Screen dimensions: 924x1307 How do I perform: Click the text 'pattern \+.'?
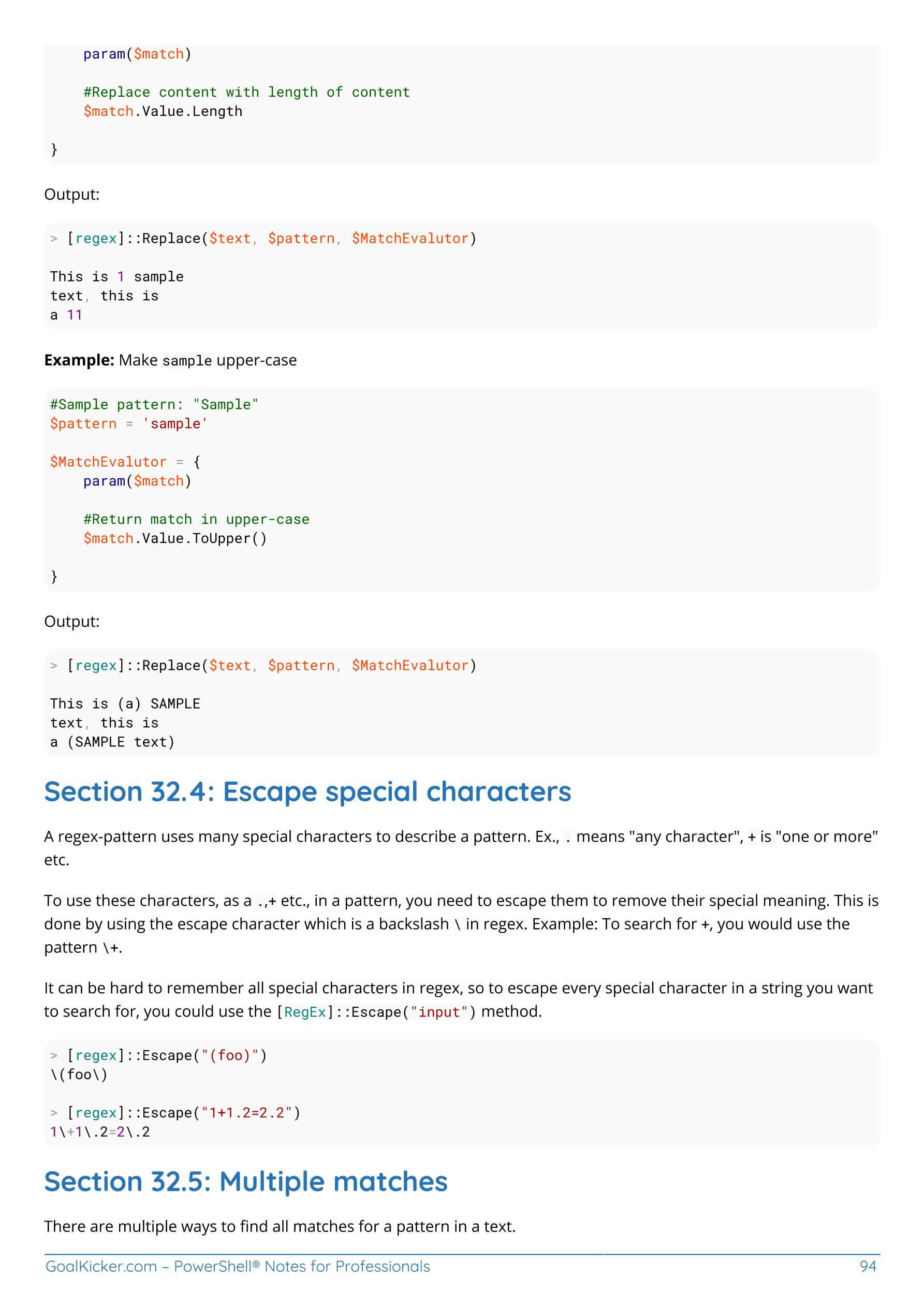(x=84, y=947)
